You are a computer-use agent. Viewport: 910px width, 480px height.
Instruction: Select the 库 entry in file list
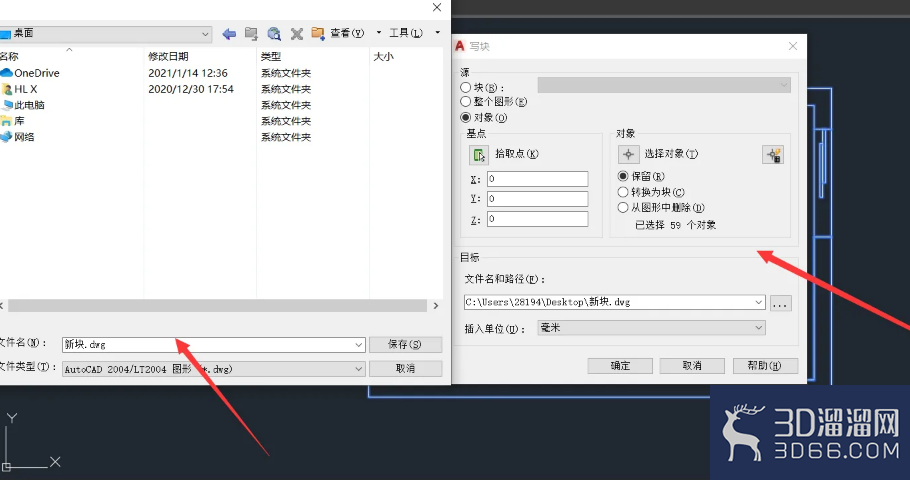(19, 121)
